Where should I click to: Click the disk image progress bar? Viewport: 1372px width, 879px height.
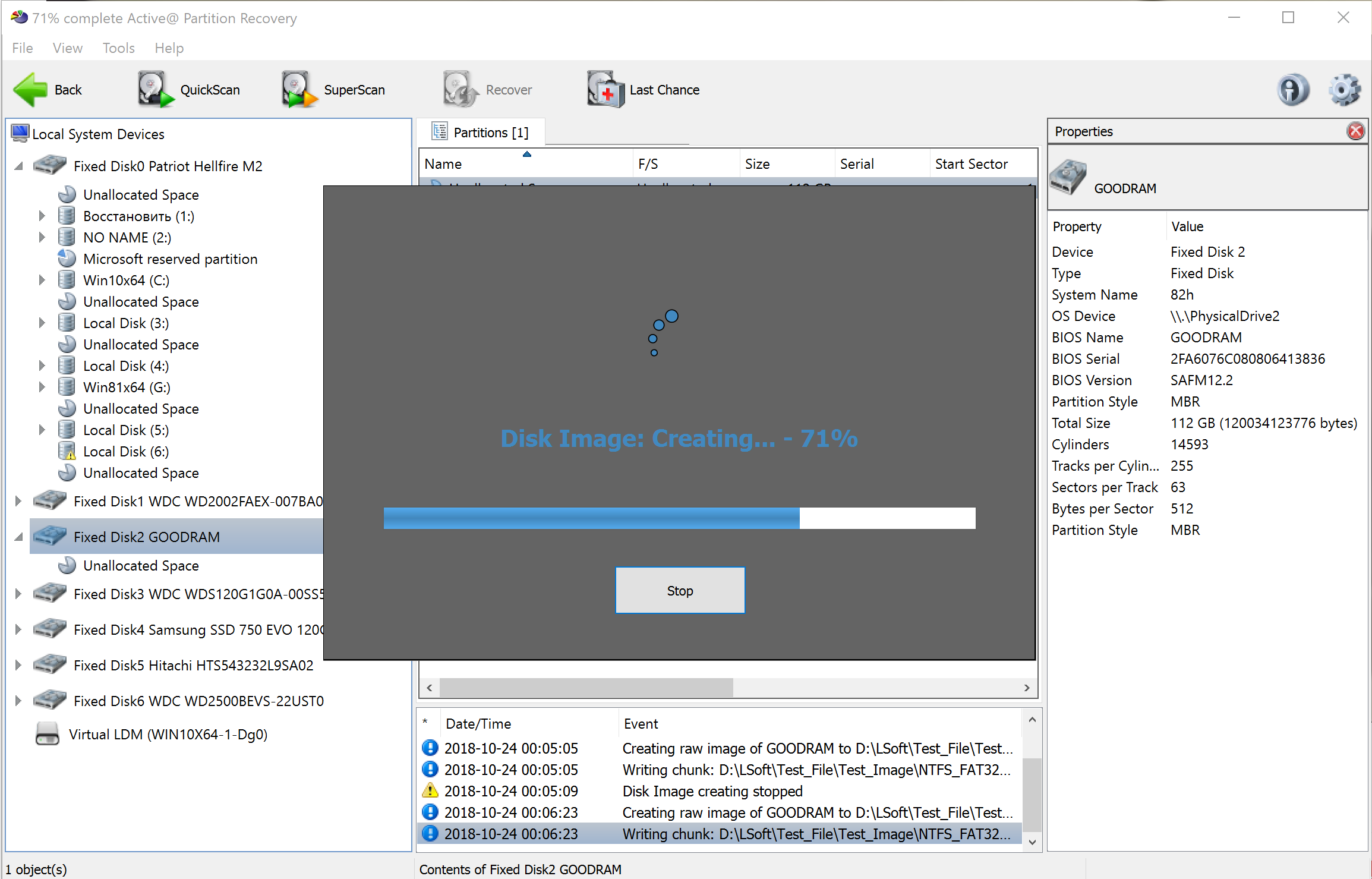point(679,518)
